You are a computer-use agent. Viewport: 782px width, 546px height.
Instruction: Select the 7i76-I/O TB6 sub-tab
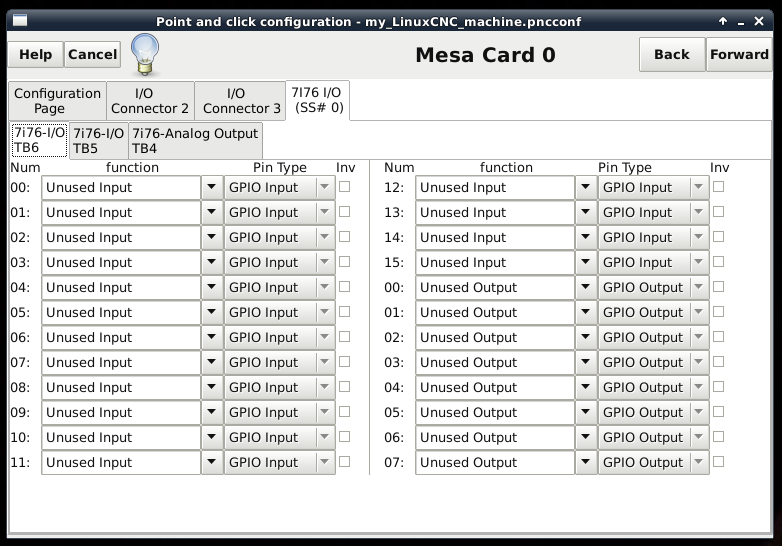pos(39,140)
